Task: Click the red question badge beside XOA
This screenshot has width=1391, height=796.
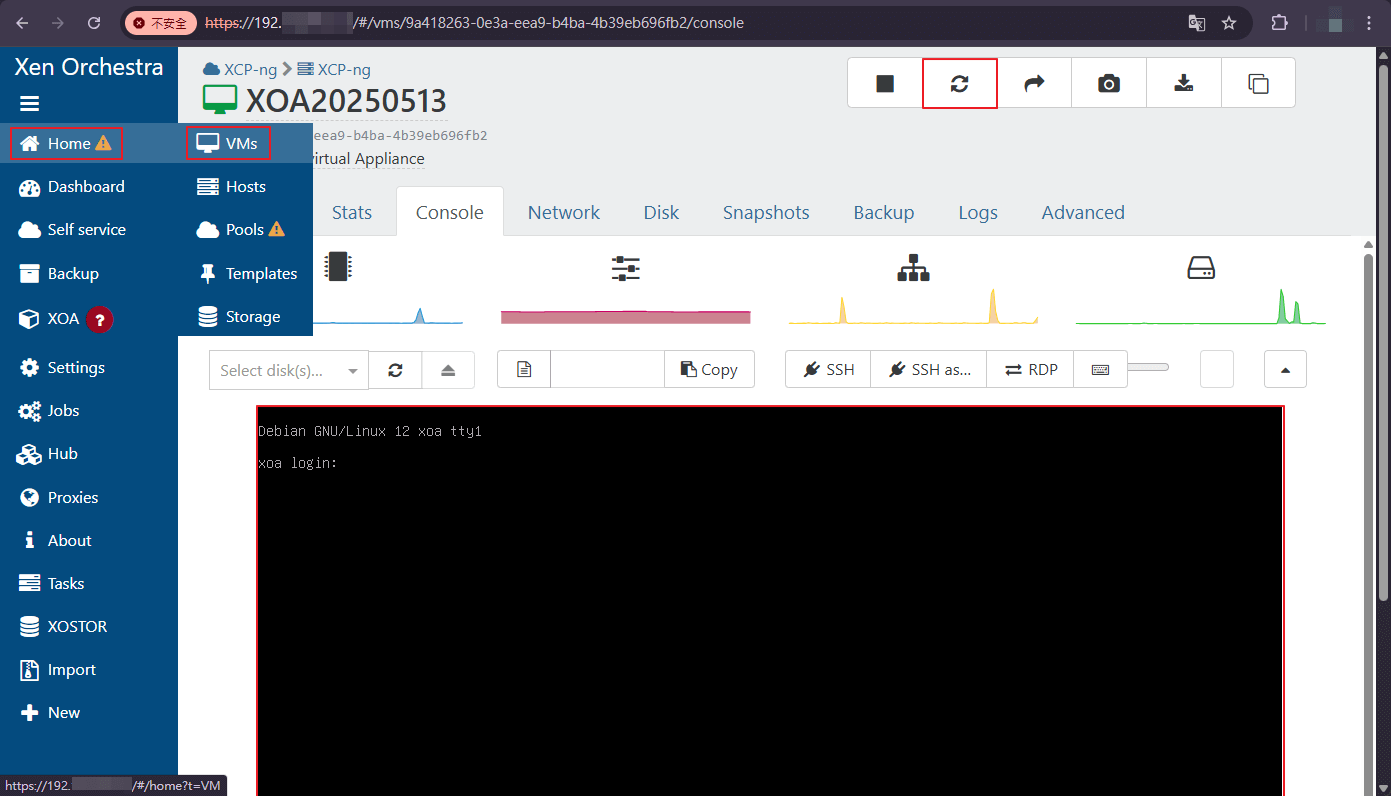Action: click(99, 319)
